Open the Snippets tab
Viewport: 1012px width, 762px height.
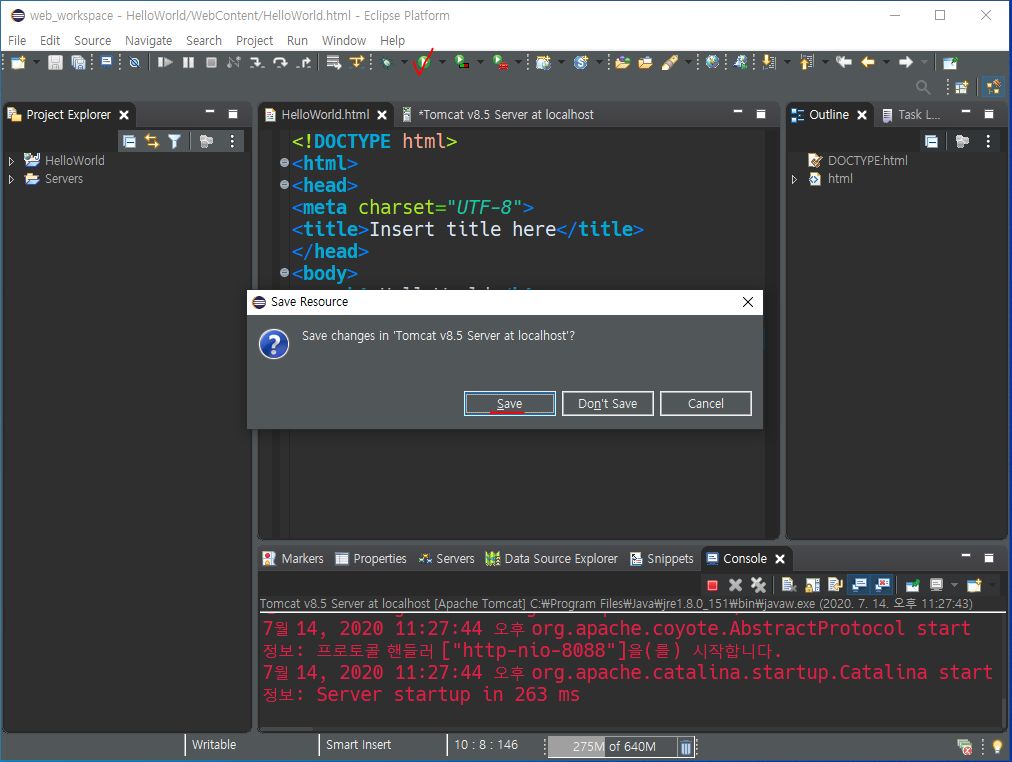[662, 559]
